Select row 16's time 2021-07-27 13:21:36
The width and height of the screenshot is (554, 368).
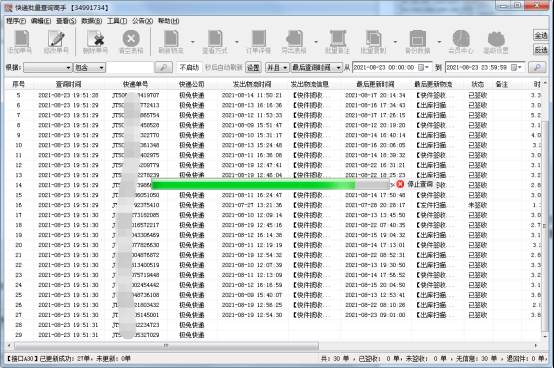(252, 205)
